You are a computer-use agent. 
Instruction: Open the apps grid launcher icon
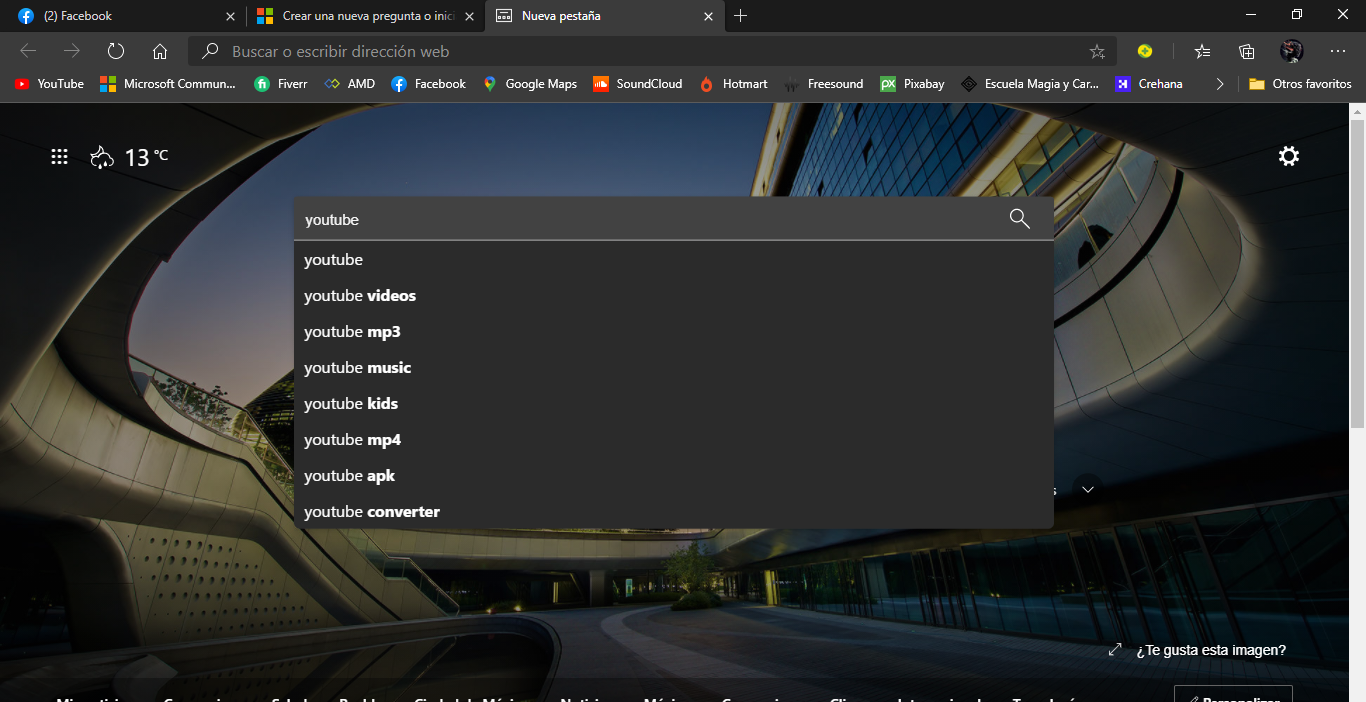tap(59, 156)
